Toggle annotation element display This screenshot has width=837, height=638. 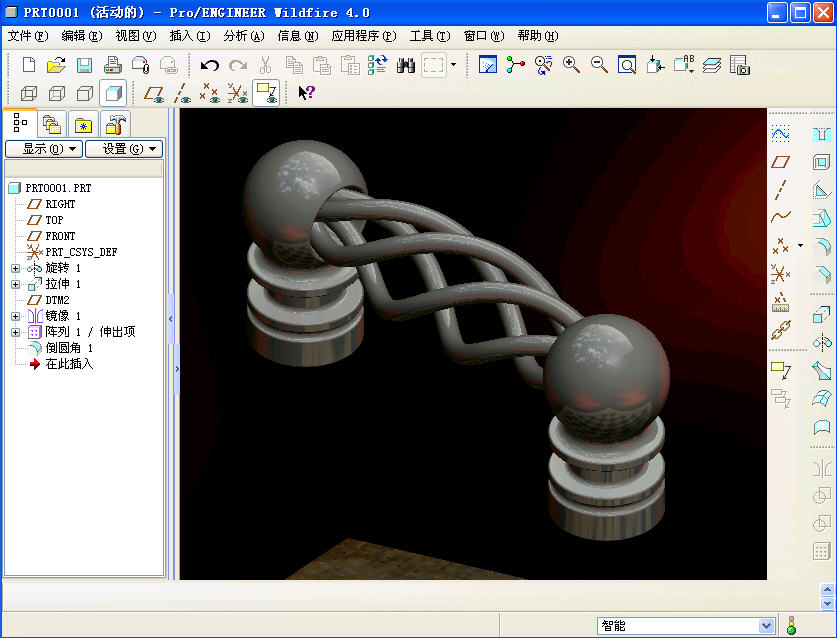pos(266,93)
